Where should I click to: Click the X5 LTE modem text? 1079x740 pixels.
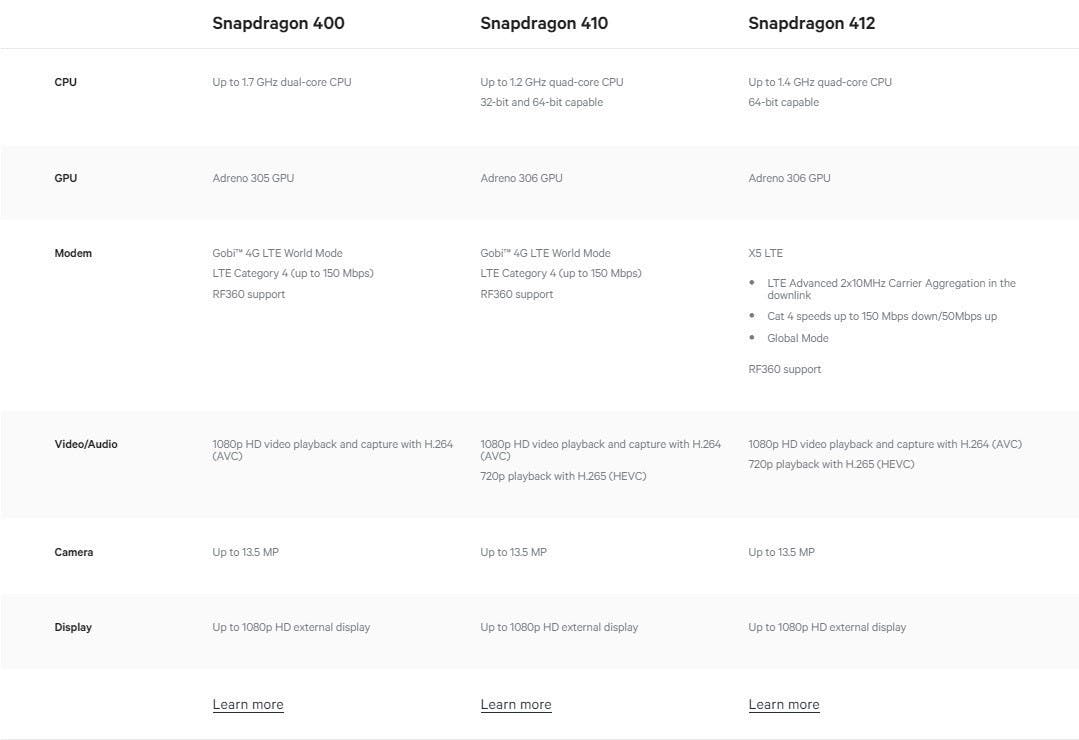(x=766, y=253)
